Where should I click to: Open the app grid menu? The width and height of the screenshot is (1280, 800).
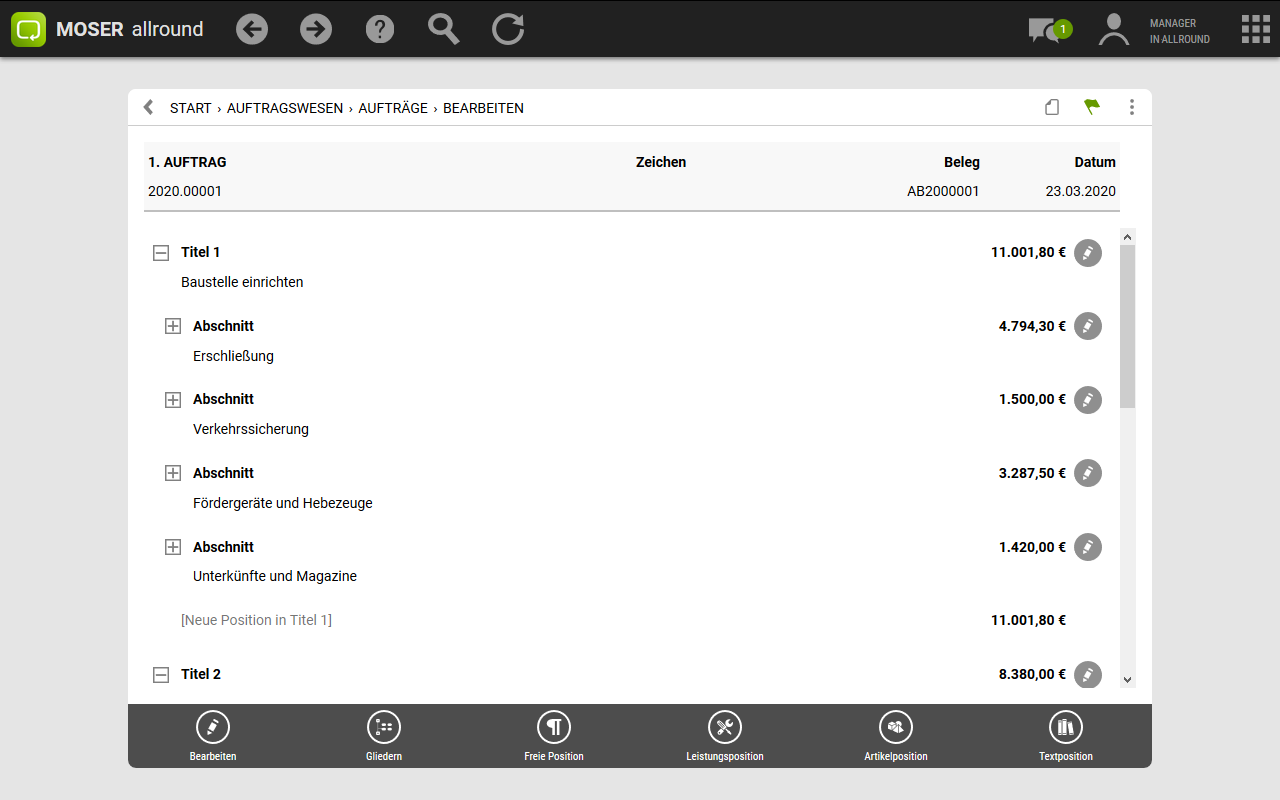click(x=1255, y=29)
